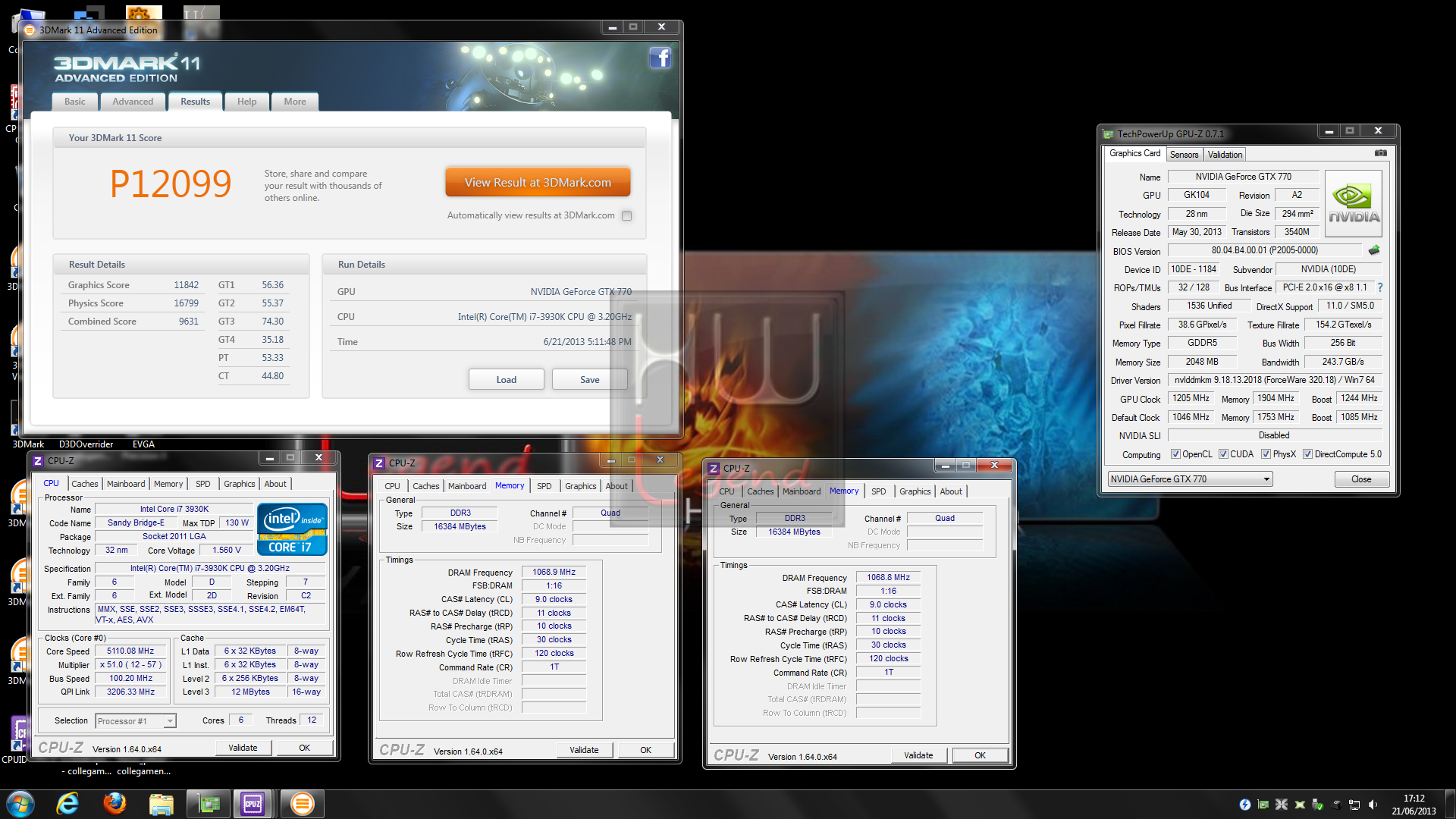
Task: Click the gray X tray icon
Action: (x=1282, y=805)
